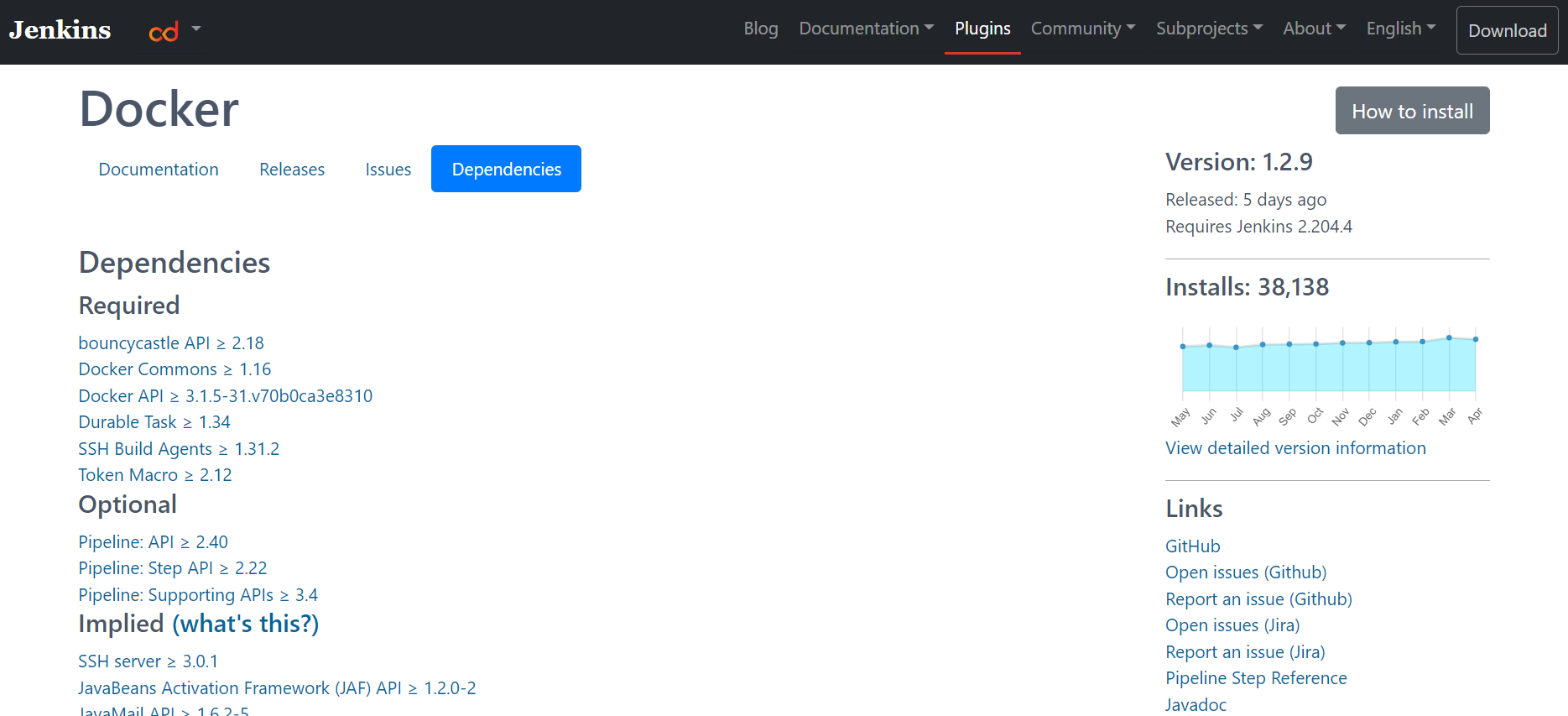
Task: Switch to the plugin Documentation tab
Action: click(159, 170)
